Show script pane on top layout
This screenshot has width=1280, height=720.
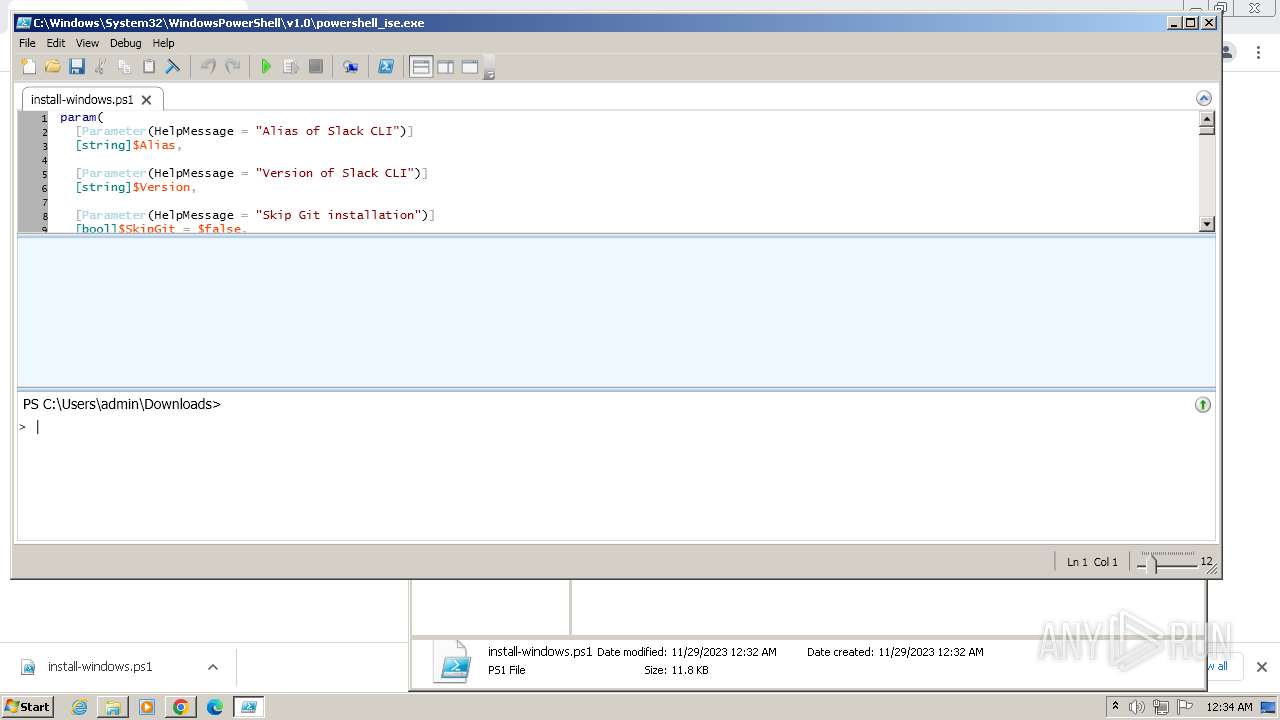click(x=421, y=67)
